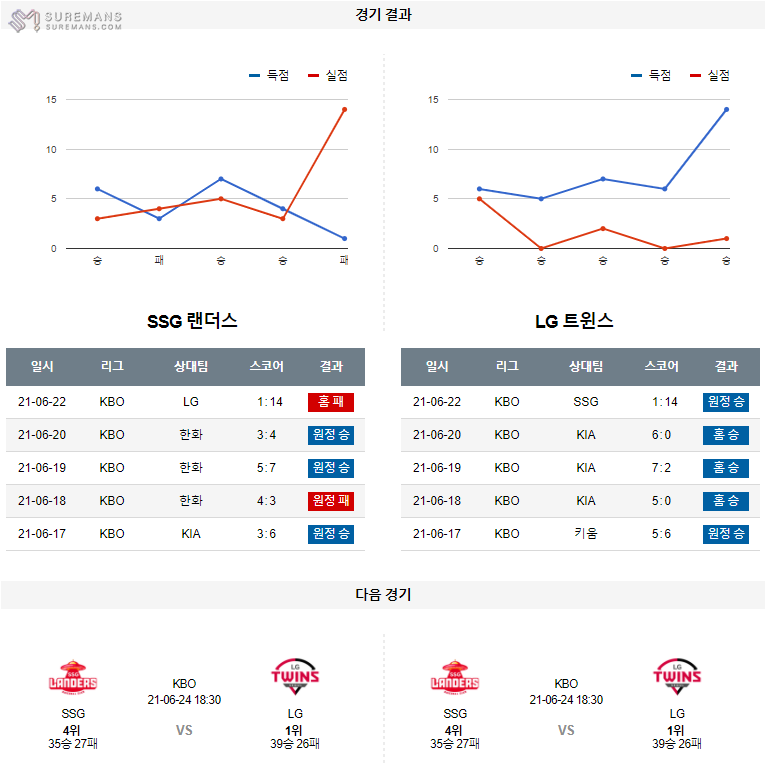Click SSG Landers logo in first upcoming match card

(73, 679)
